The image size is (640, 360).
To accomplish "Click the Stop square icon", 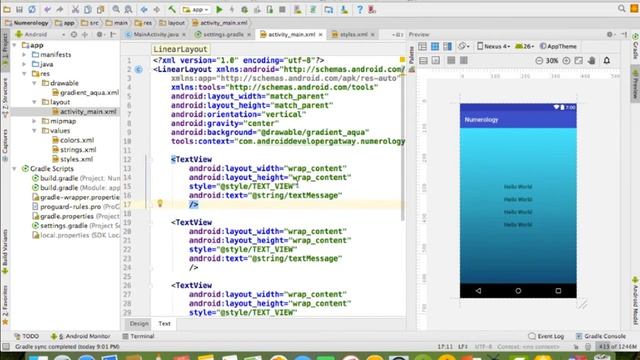I will [282, 9].
